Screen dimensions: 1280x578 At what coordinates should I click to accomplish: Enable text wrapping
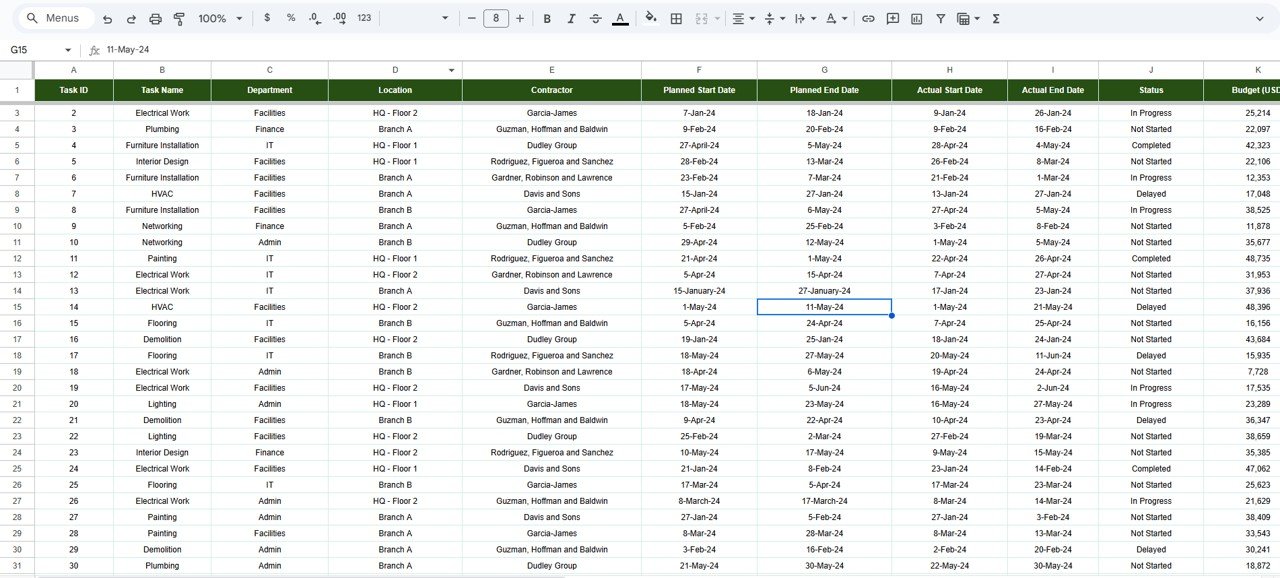[x=801, y=18]
